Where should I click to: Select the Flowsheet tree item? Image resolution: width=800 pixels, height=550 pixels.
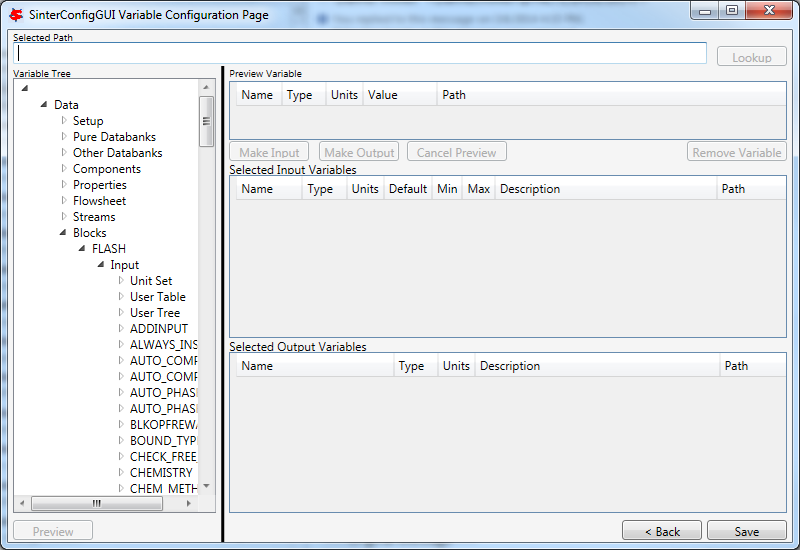(x=99, y=201)
